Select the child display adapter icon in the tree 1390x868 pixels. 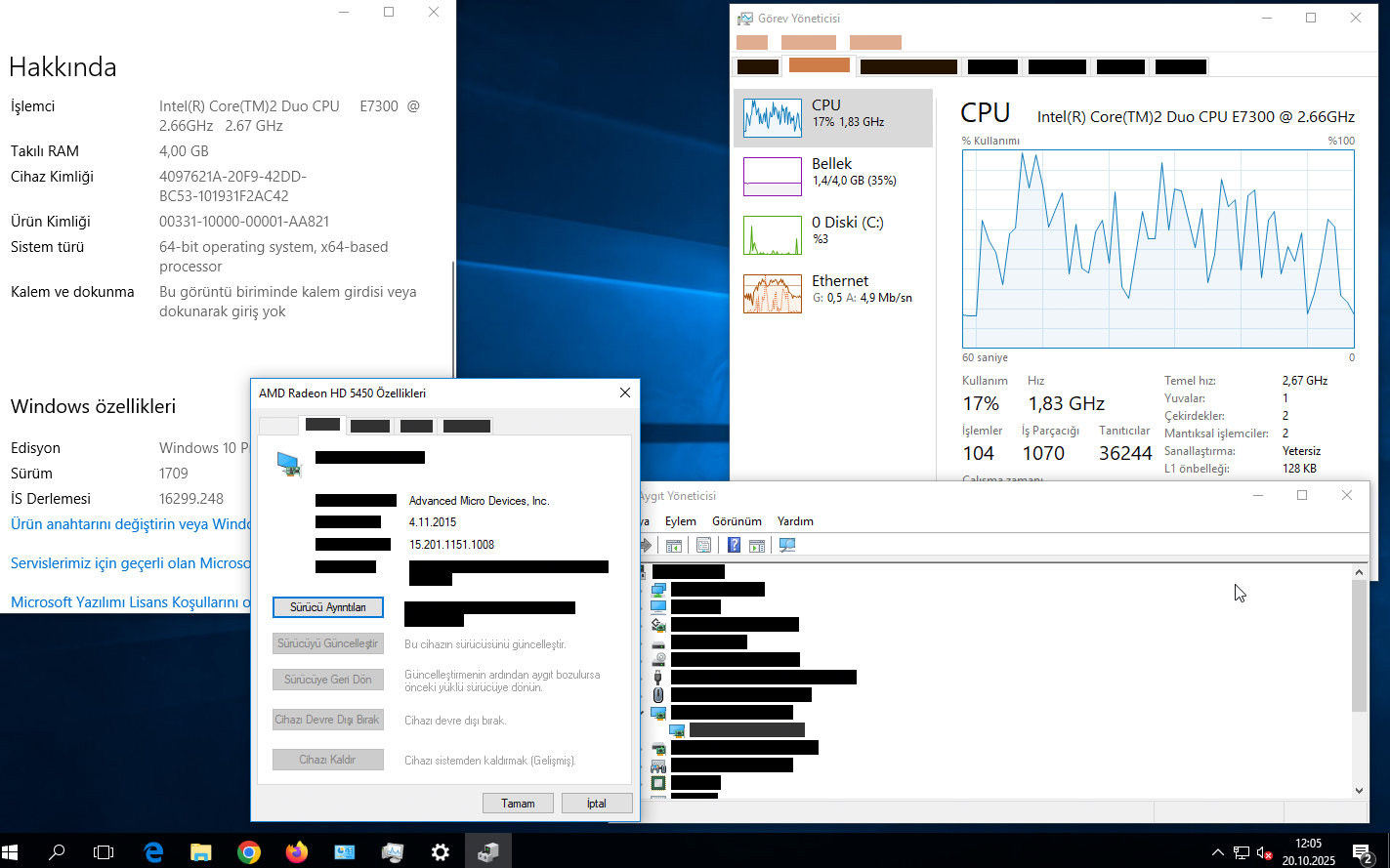click(x=677, y=729)
